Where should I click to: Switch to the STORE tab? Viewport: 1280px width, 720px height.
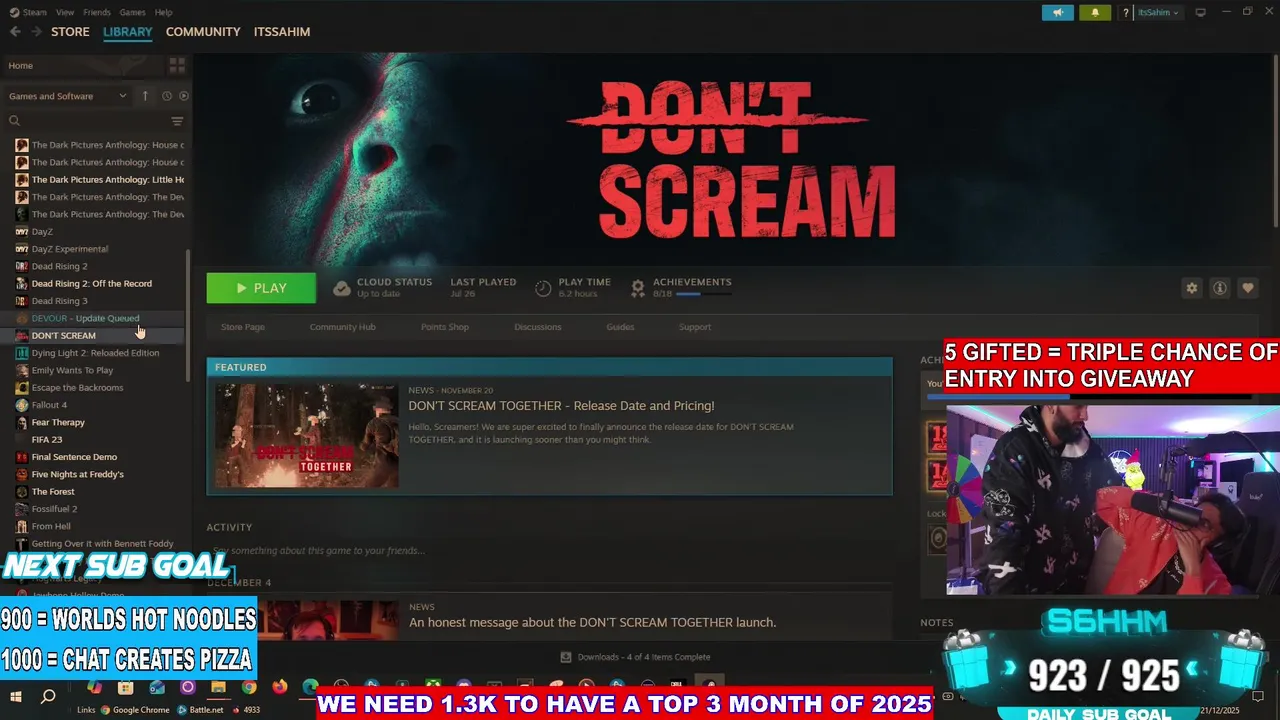click(x=70, y=32)
